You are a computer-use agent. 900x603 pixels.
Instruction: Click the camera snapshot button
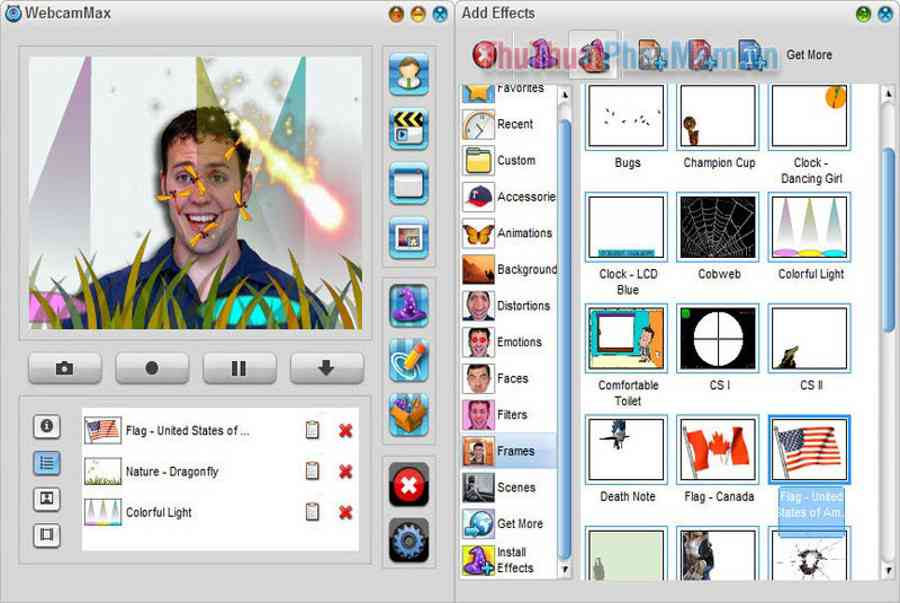65,368
